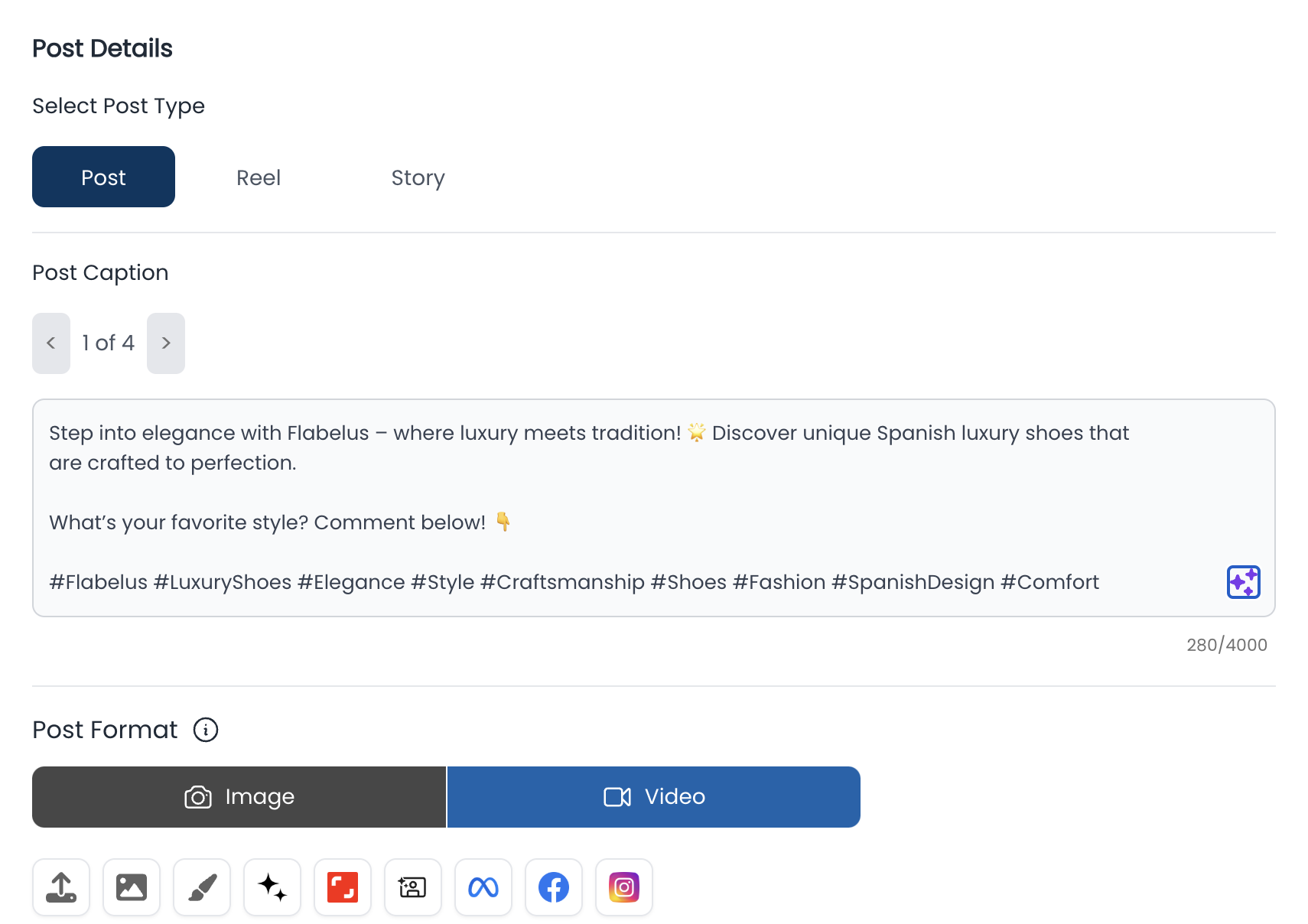1308x924 pixels.
Task: Select the Facebook icon
Action: pos(554,887)
